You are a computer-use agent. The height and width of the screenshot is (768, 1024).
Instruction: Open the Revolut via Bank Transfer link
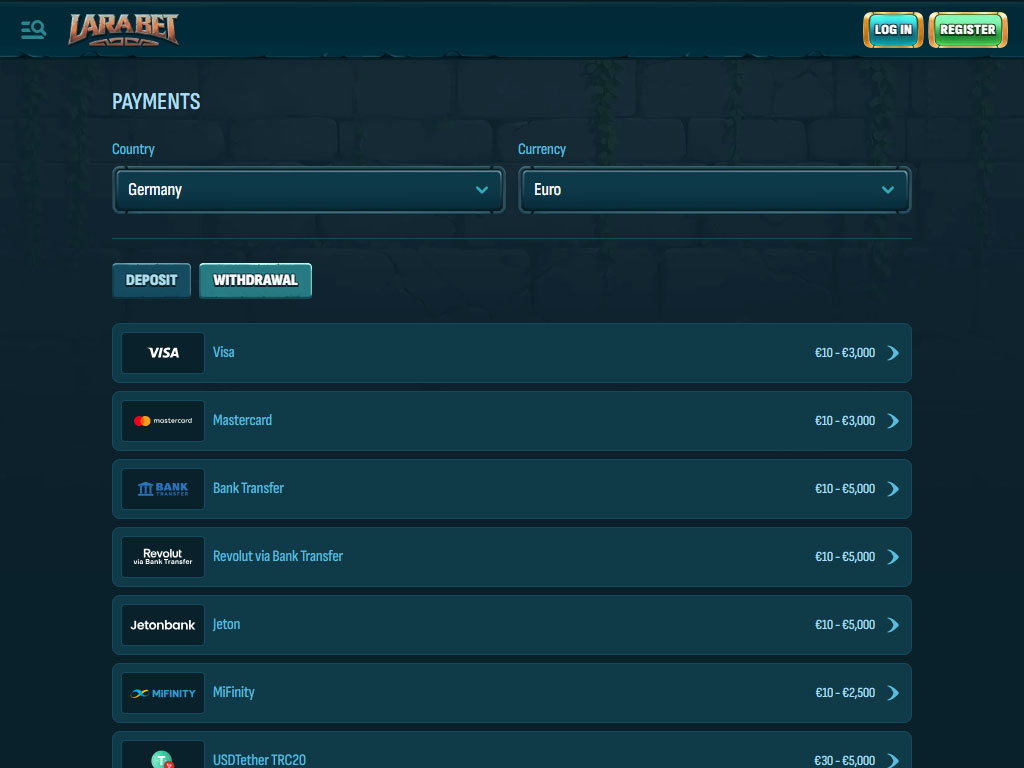pyautogui.click(x=278, y=556)
